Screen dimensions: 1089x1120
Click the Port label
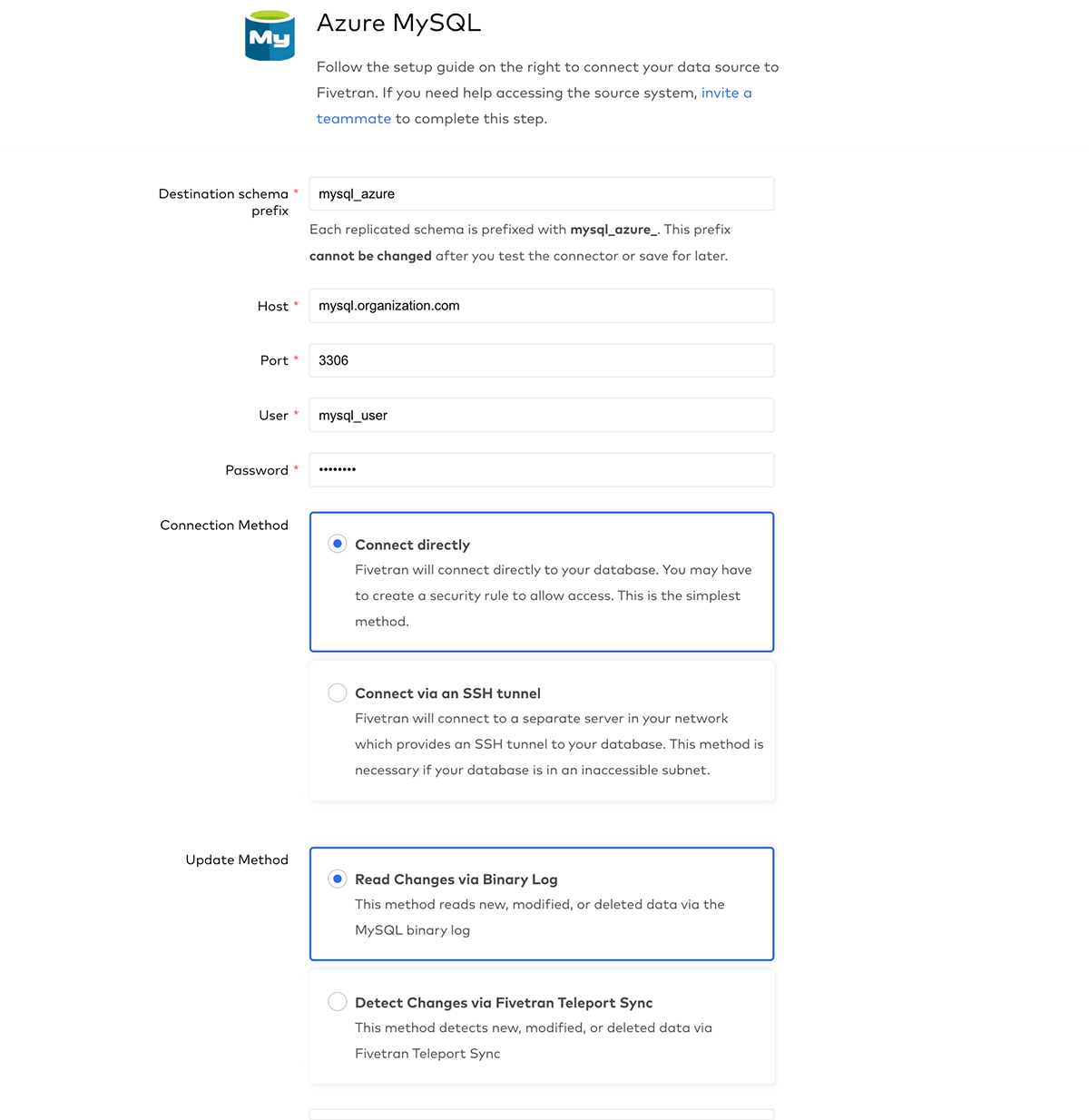coord(274,360)
